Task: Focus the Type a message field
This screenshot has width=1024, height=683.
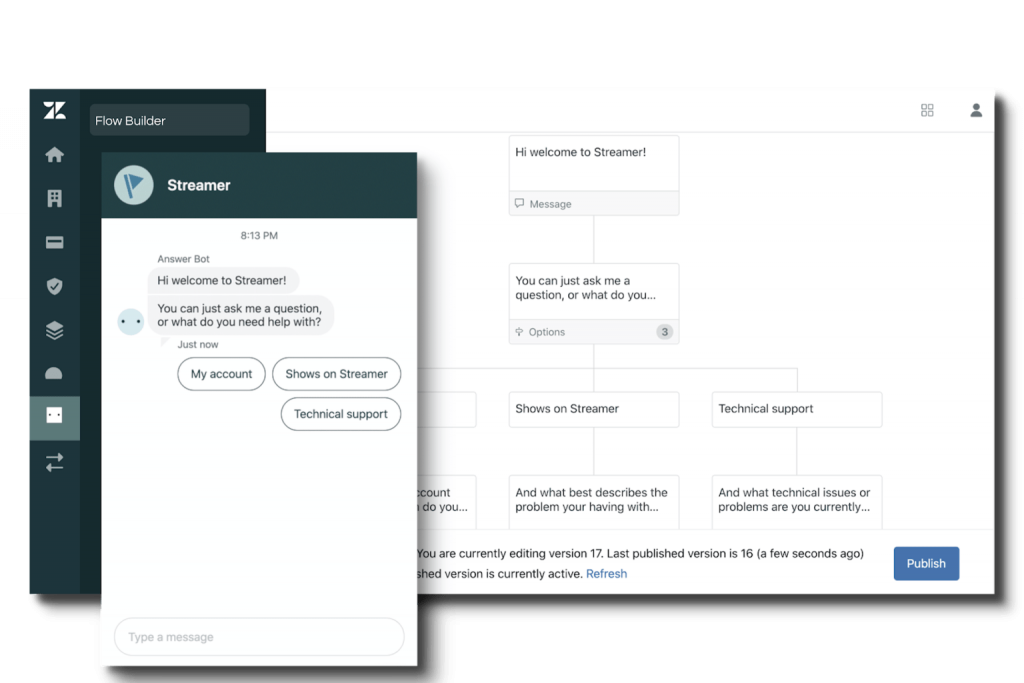Action: pyautogui.click(x=259, y=637)
